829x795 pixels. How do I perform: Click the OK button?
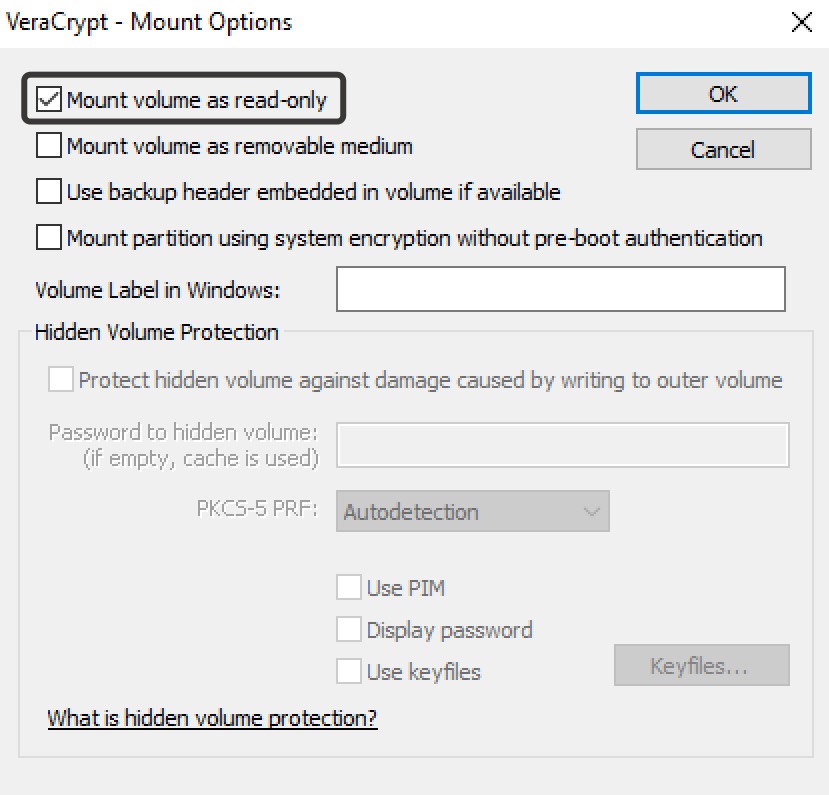pyautogui.click(x=722, y=94)
